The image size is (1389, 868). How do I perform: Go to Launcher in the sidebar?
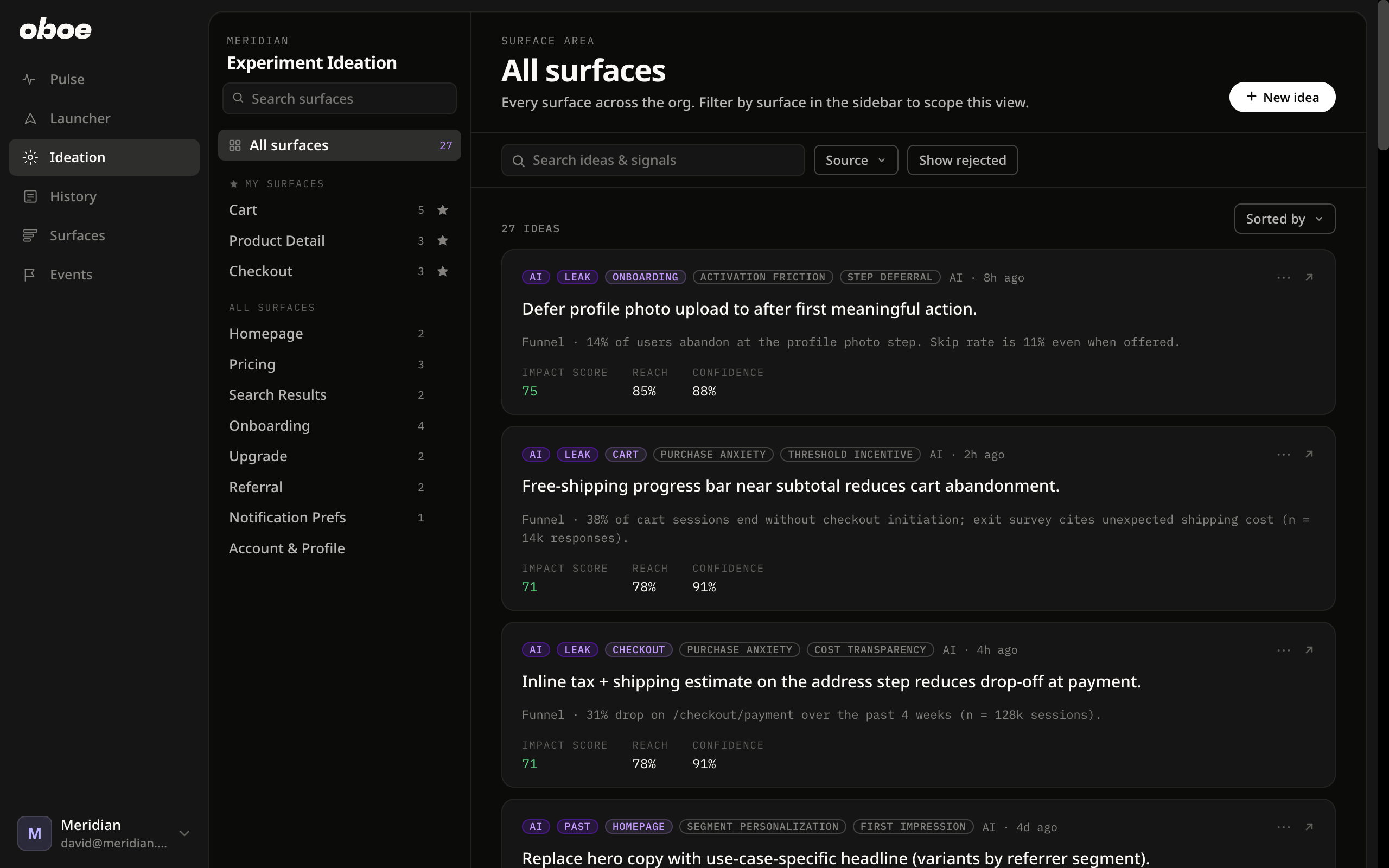(x=104, y=118)
